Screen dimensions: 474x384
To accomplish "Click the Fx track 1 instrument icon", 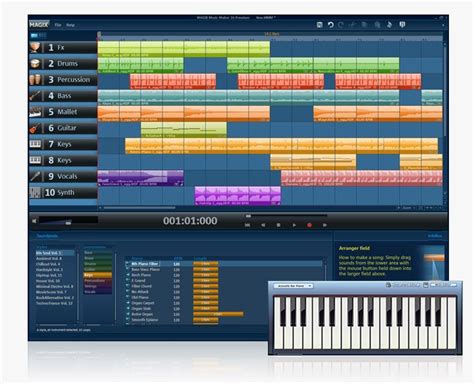I will point(35,47).
